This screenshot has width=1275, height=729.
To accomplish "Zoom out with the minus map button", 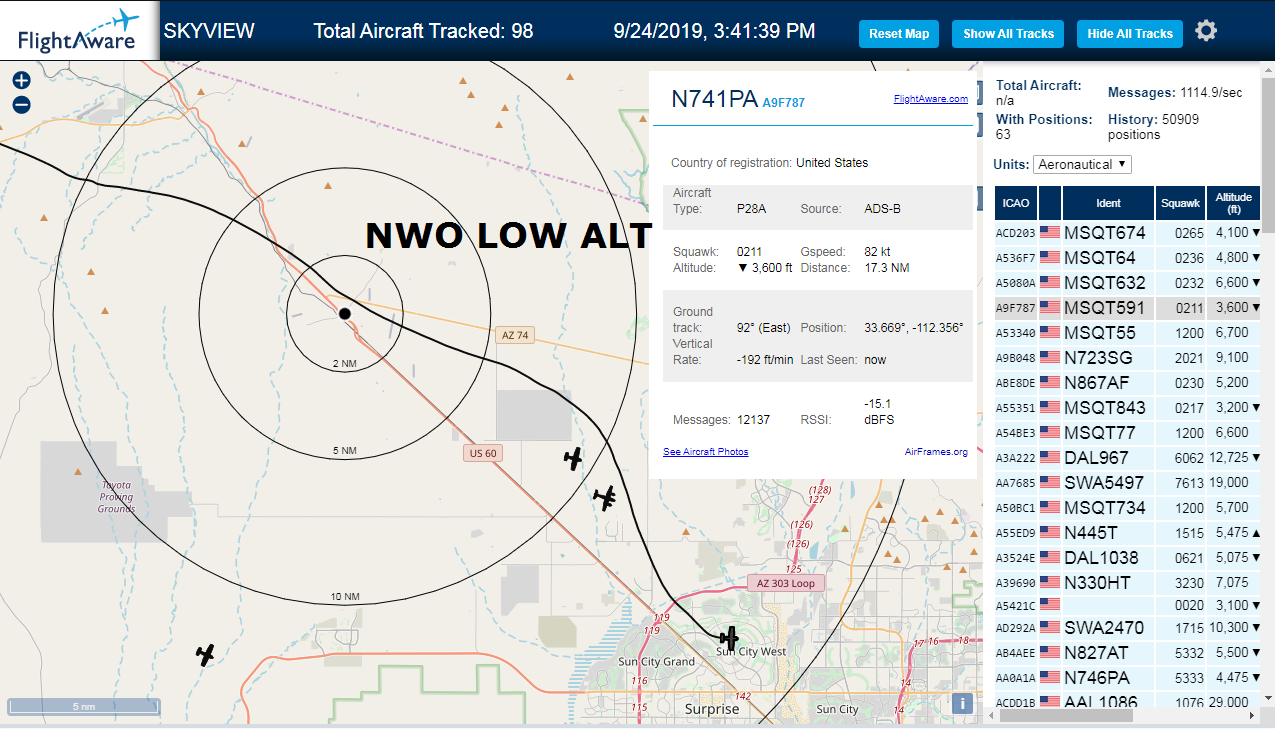I will click(21, 105).
